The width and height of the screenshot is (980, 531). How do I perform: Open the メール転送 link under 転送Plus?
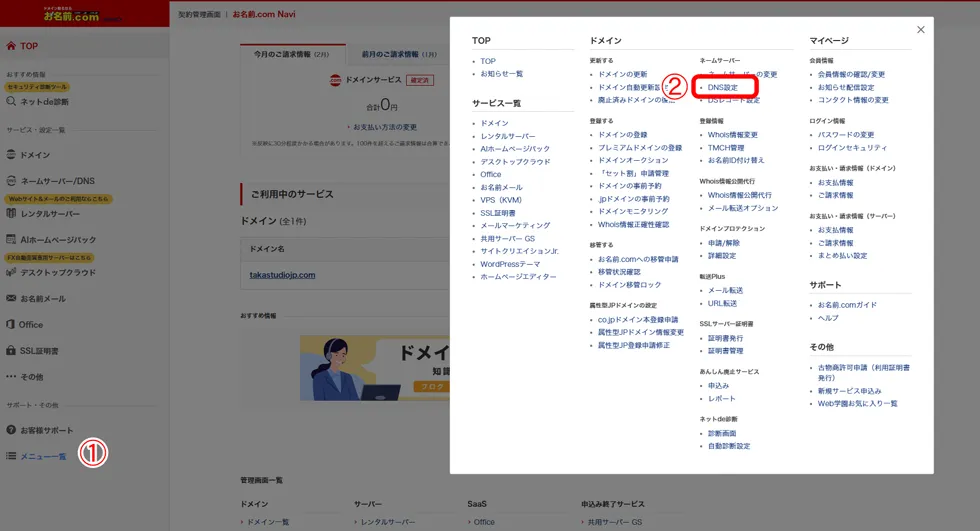coord(725,290)
